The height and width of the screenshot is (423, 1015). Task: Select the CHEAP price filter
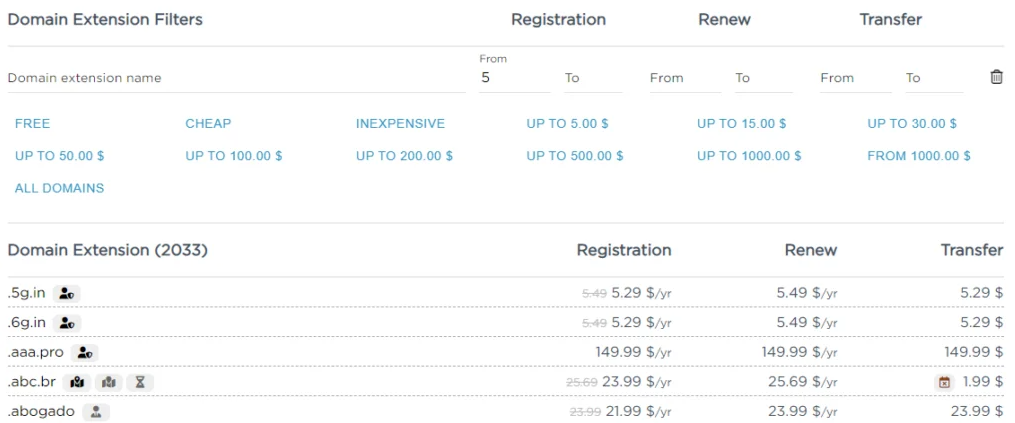[208, 124]
